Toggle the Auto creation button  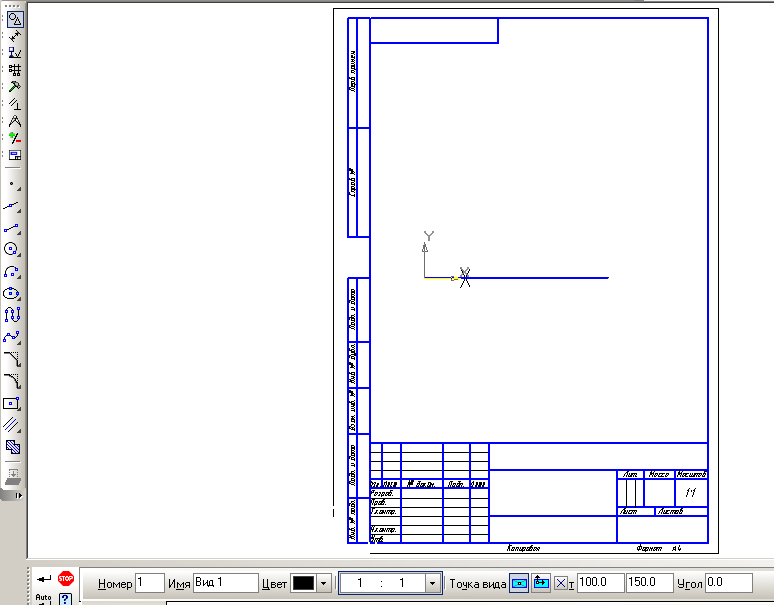click(43, 598)
